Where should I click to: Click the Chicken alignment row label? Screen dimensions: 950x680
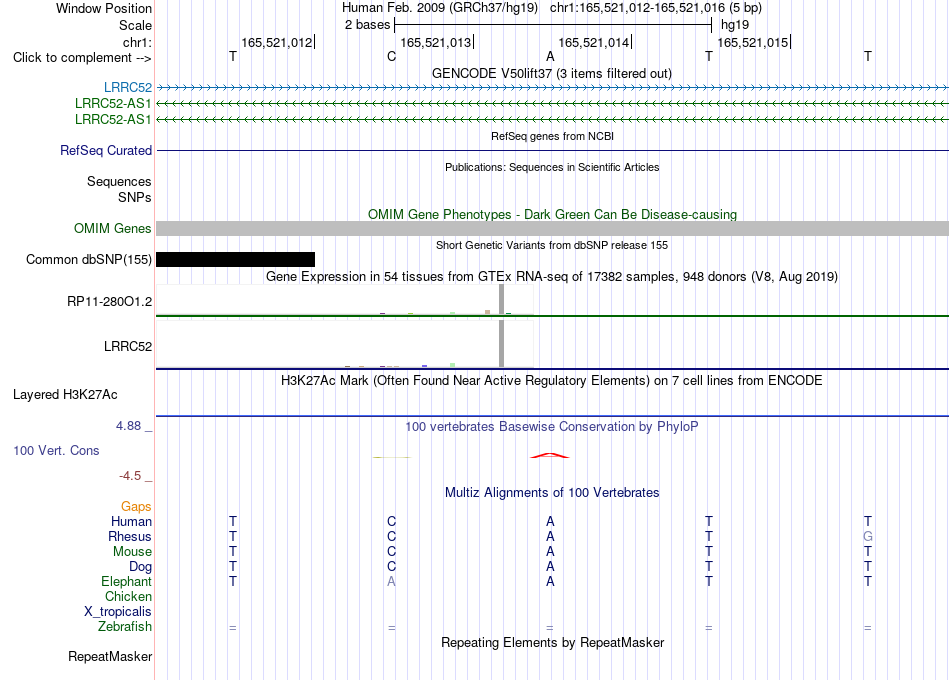(x=128, y=596)
